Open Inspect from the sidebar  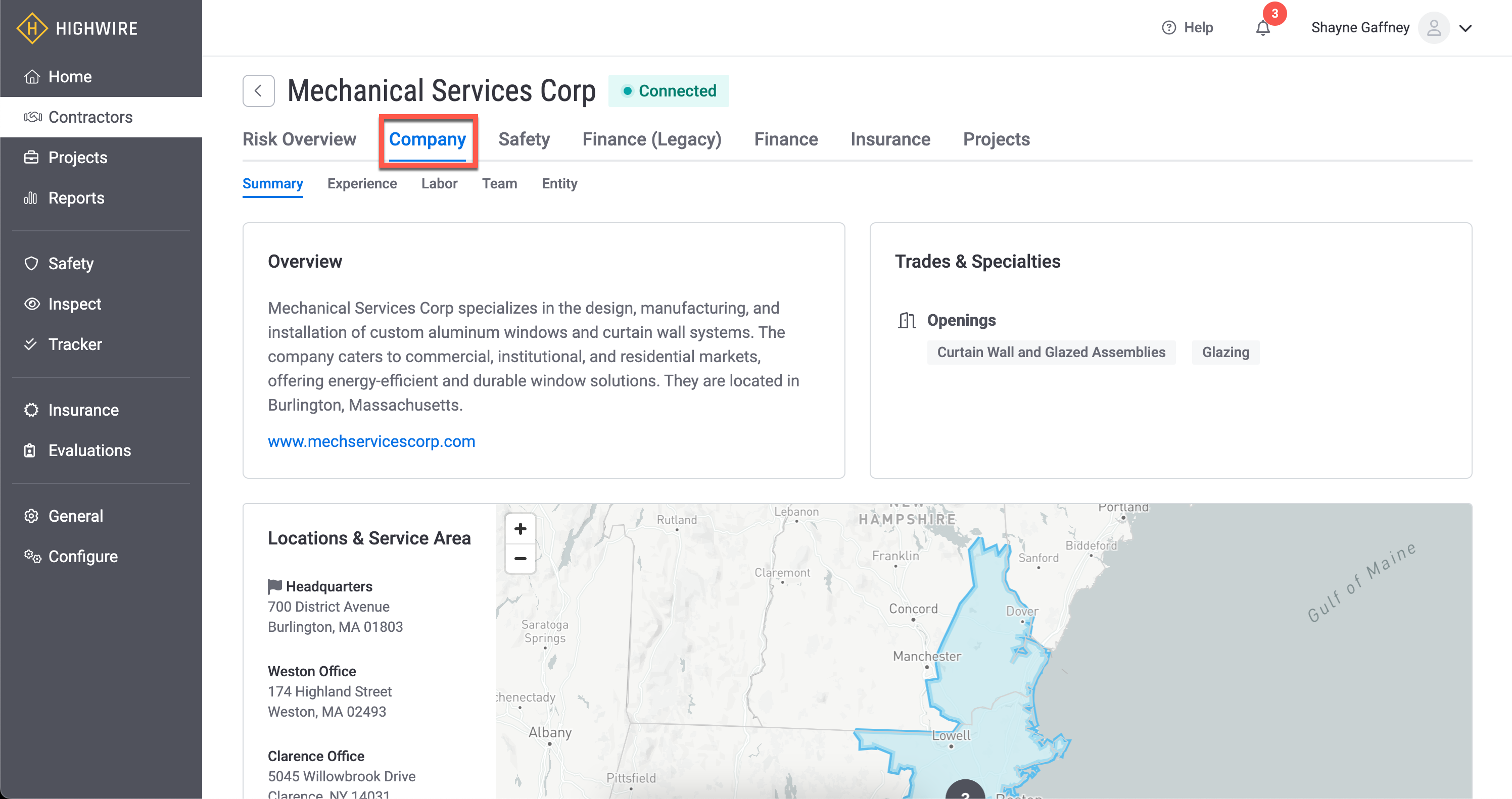[75, 304]
